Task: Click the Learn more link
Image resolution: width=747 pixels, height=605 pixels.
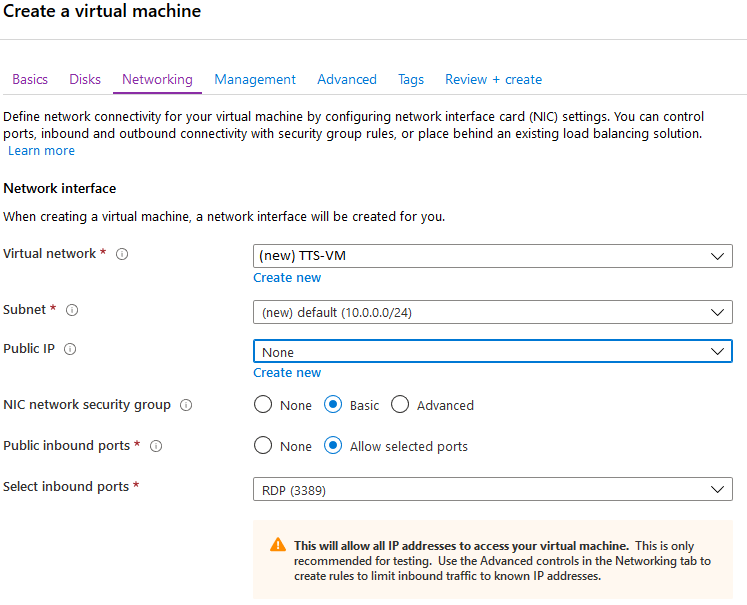Action: click(x=41, y=150)
